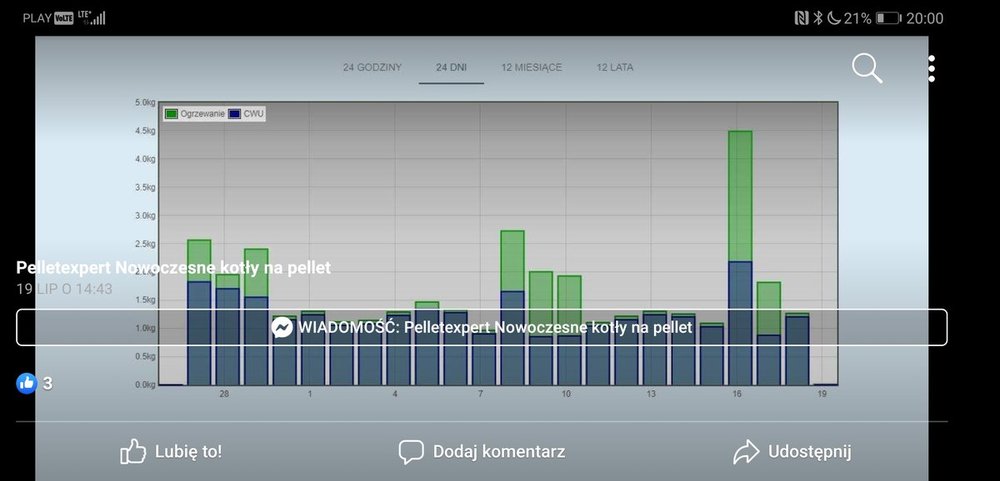Screen dimensions: 1000x481
Task: Tap the 5.0kg axis label
Action: click(145, 102)
